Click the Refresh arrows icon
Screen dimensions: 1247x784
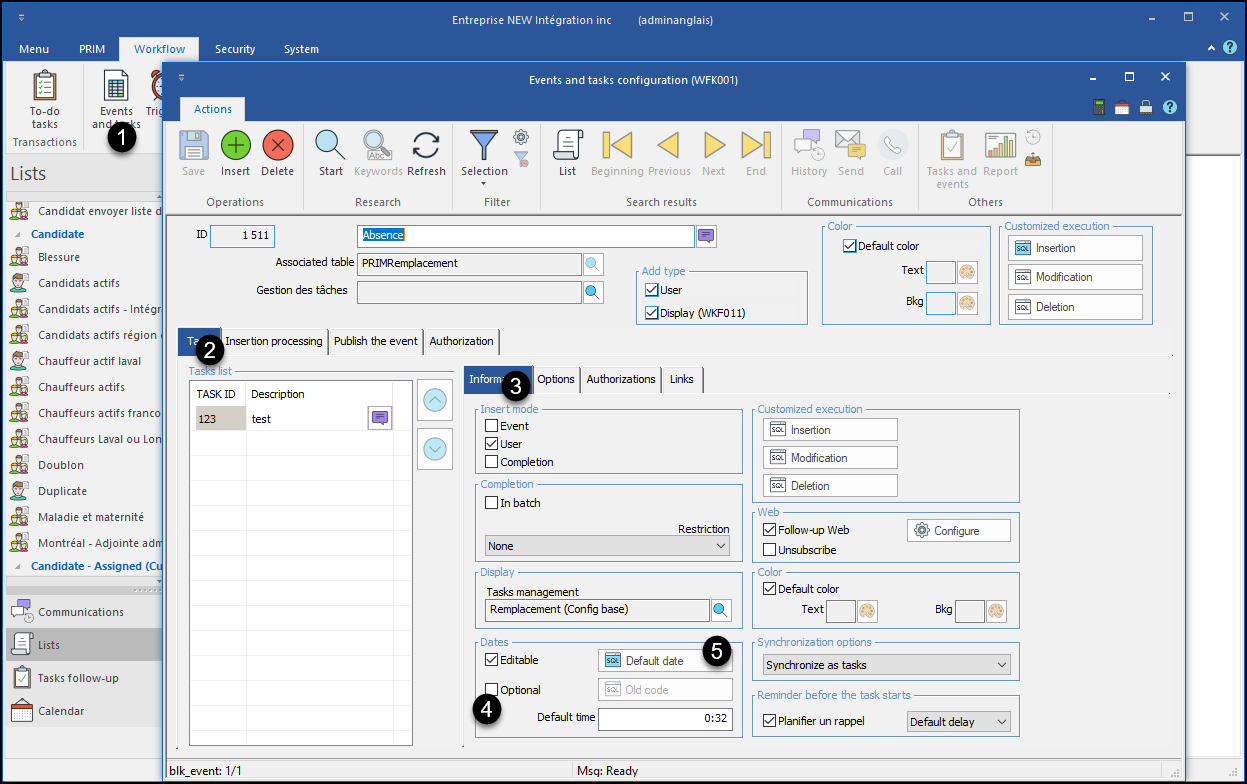pos(426,146)
